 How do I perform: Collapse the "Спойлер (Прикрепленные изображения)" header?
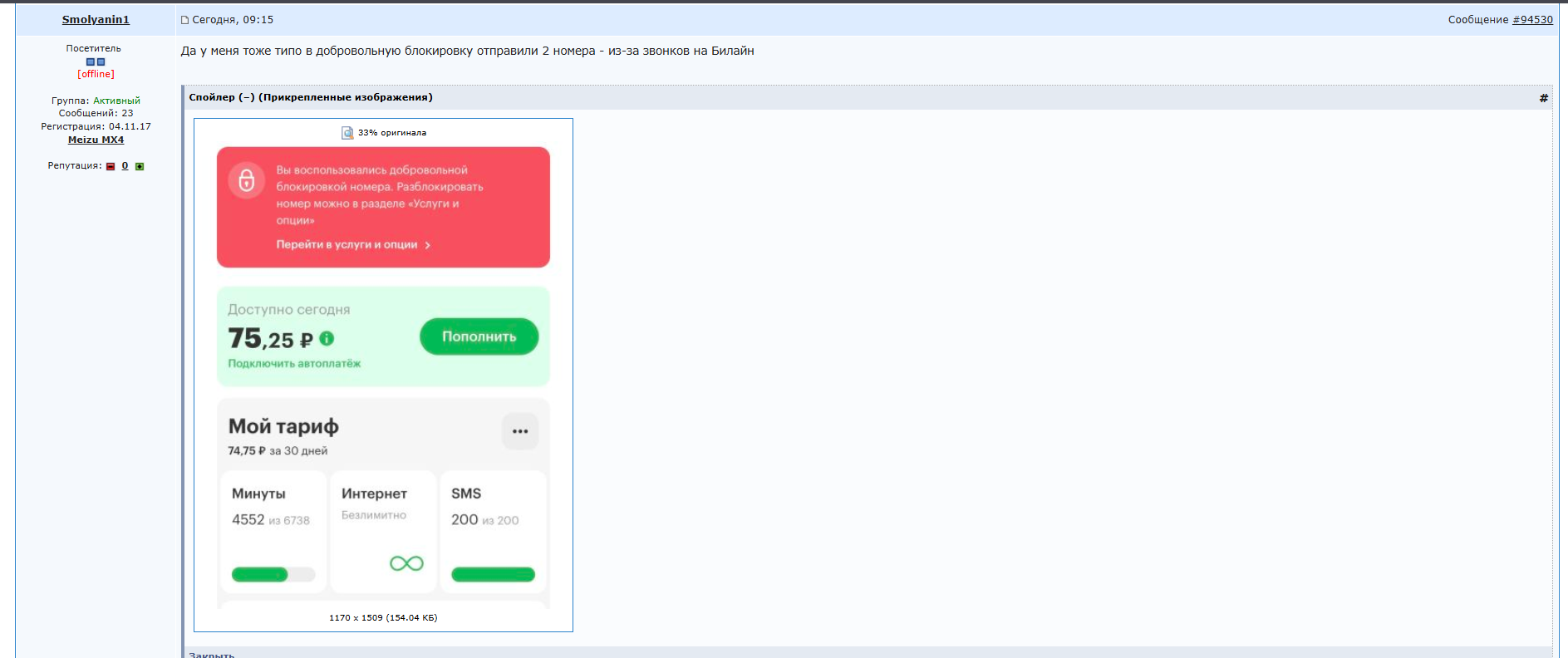[x=310, y=97]
